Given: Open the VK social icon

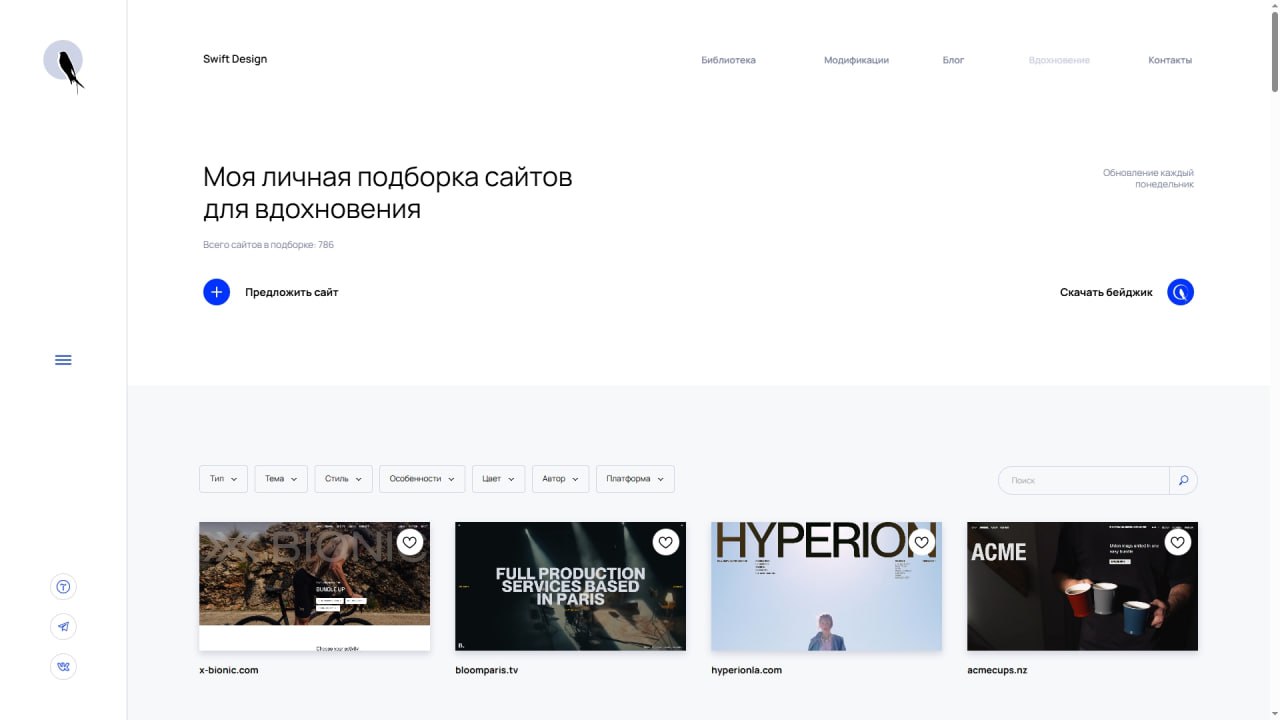Looking at the screenshot, I should [x=64, y=667].
